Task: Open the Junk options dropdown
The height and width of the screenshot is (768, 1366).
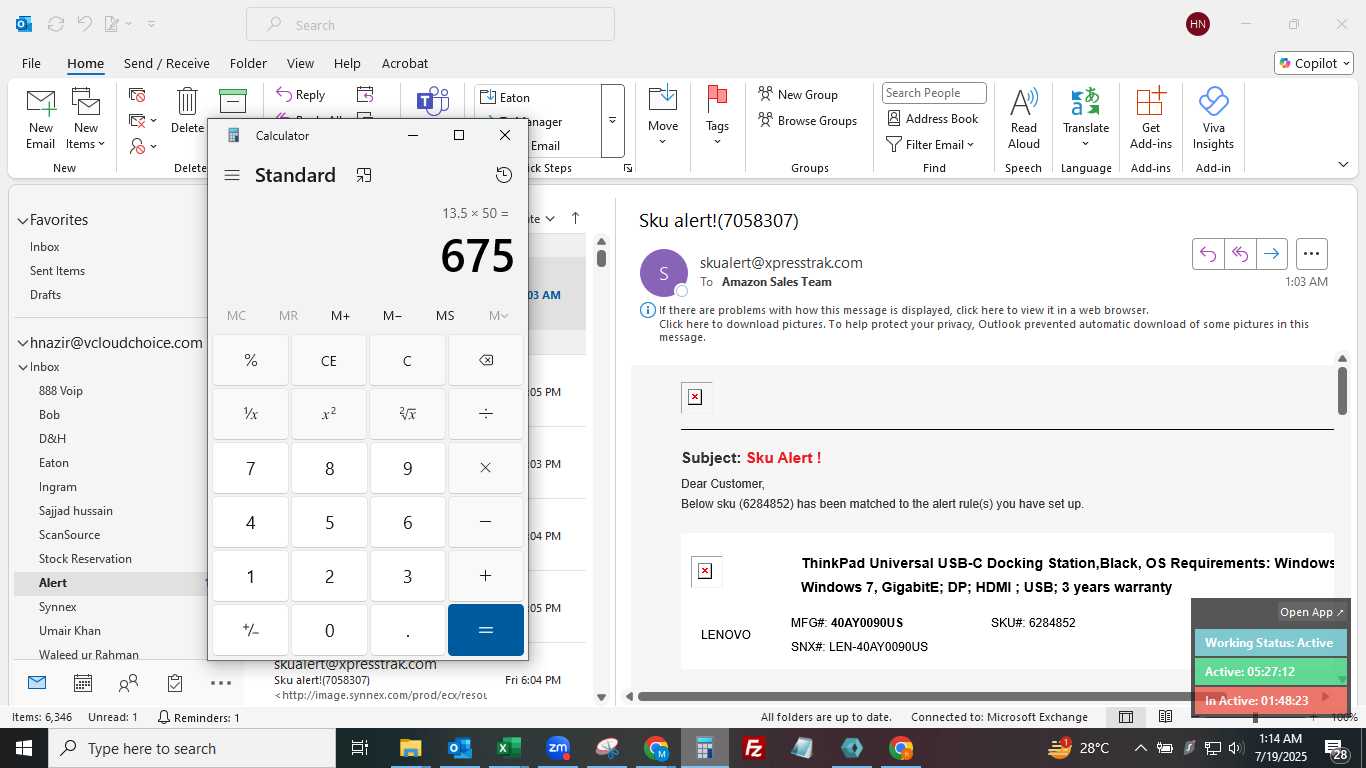Action: click(143, 147)
